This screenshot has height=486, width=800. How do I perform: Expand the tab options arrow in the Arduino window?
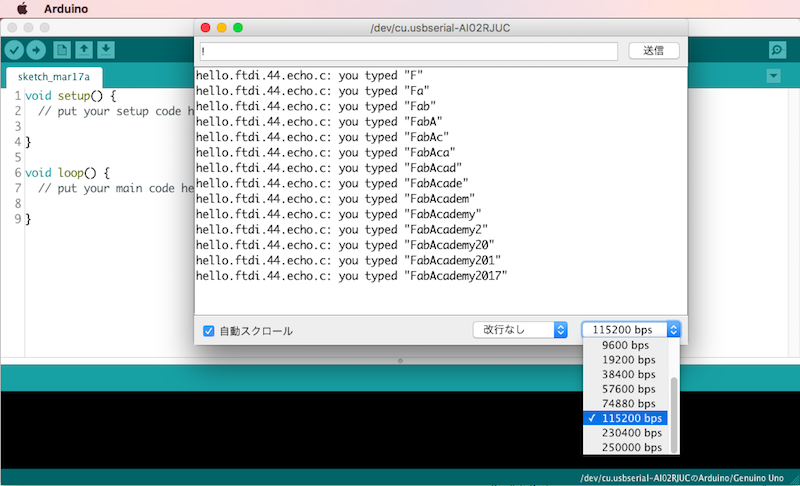pyautogui.click(x=773, y=76)
